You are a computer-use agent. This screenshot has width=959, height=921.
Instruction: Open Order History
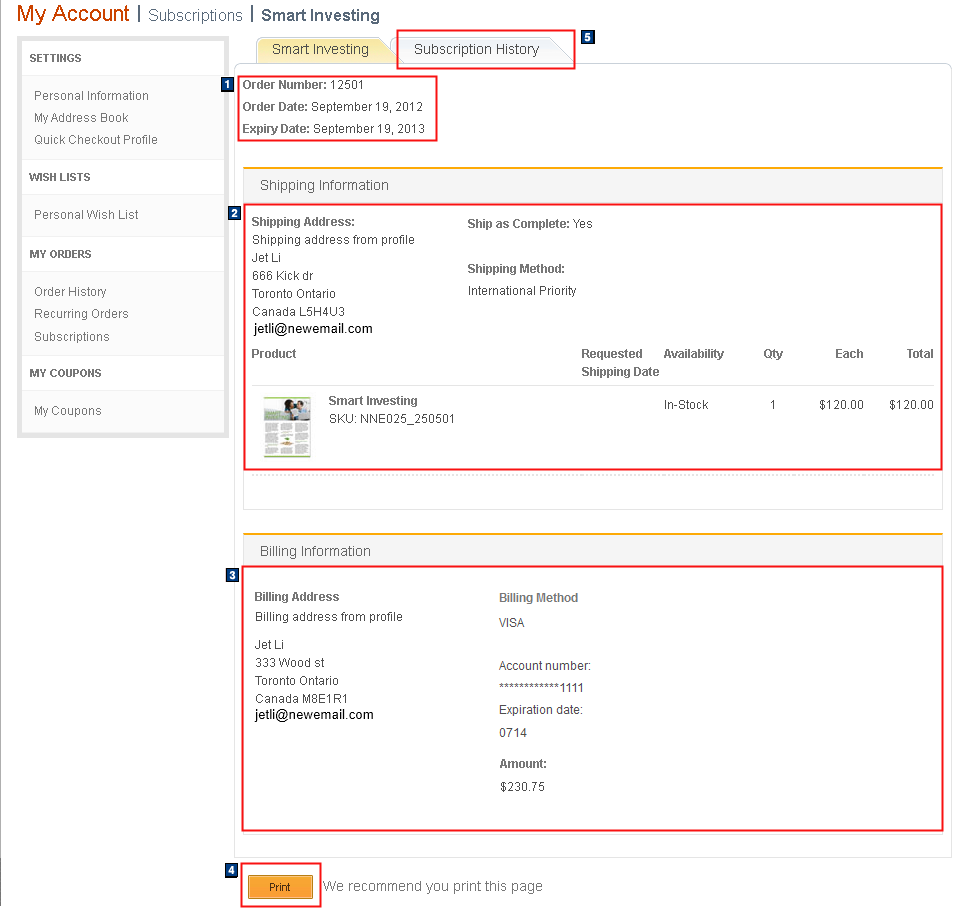pos(70,291)
